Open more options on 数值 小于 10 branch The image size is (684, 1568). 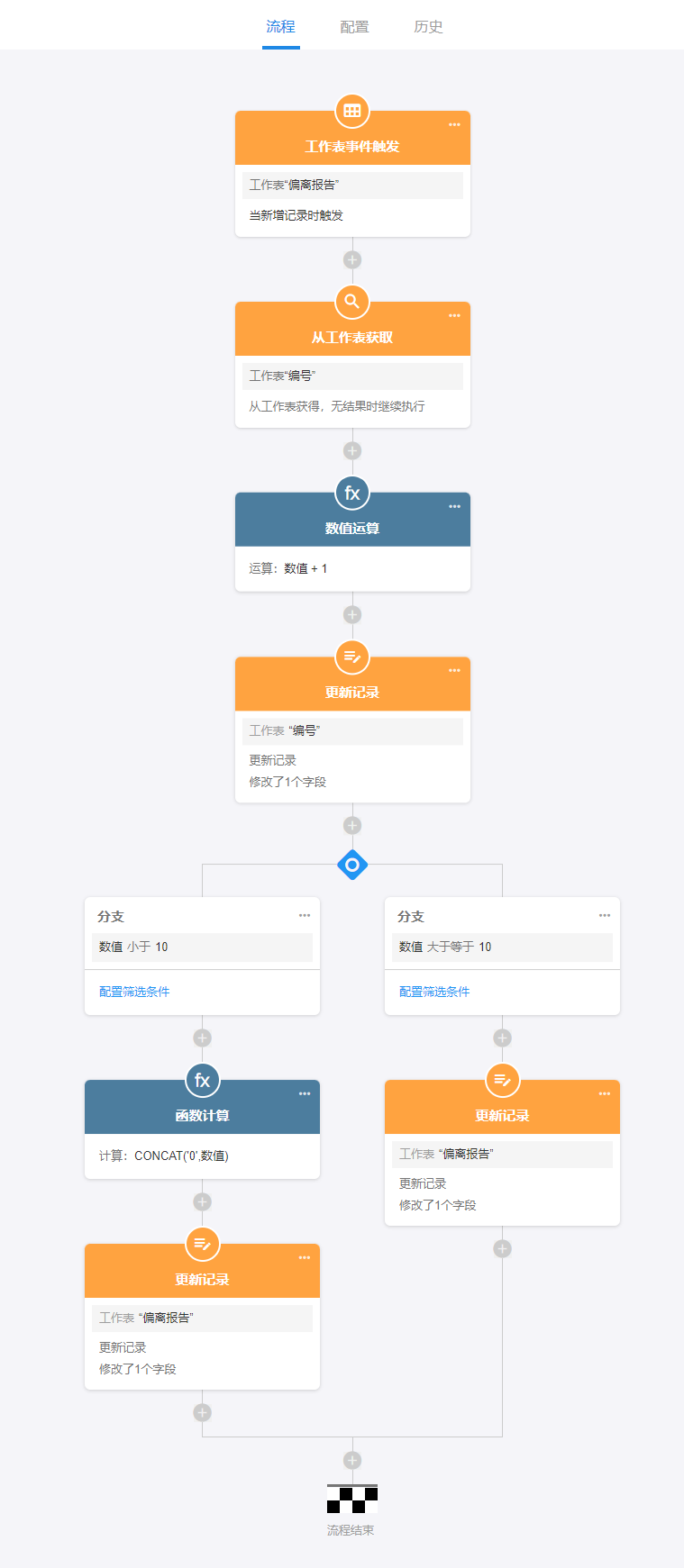pyautogui.click(x=305, y=915)
